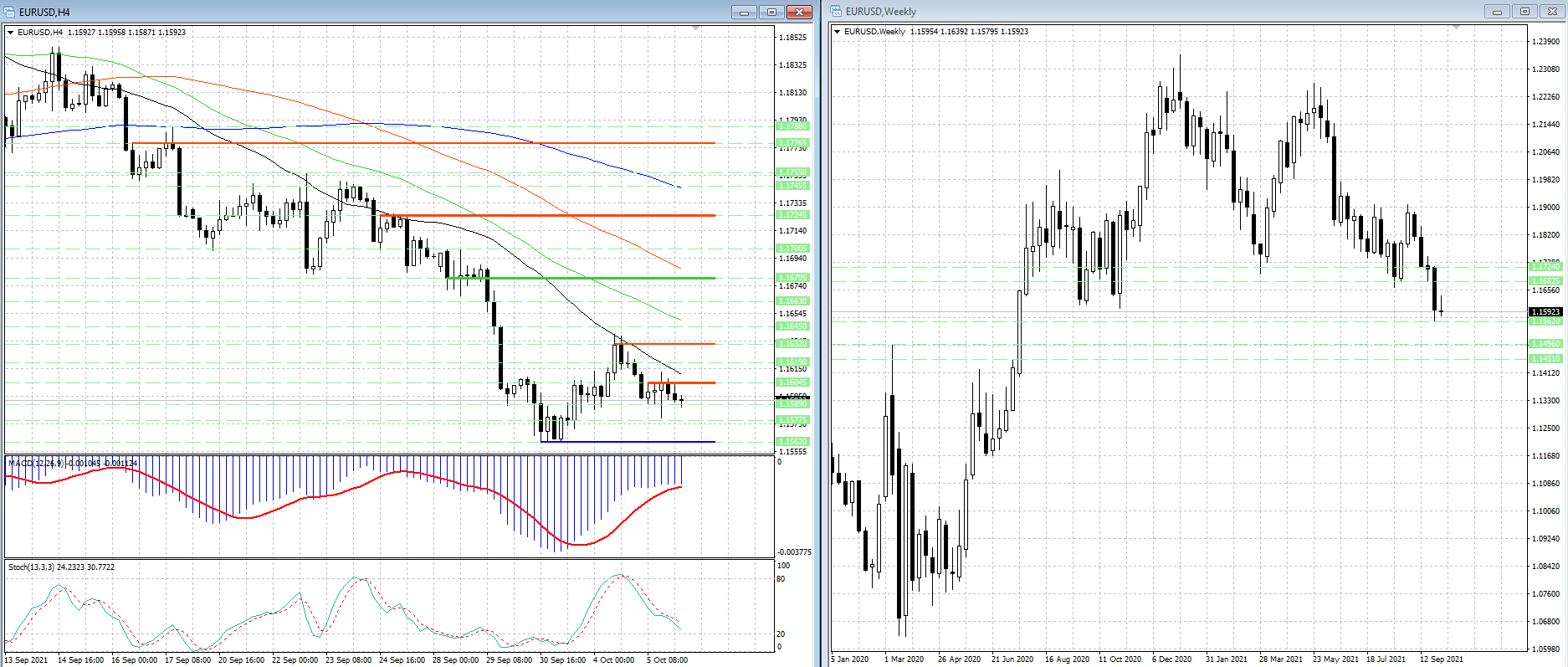This screenshot has height=667, width=1568.
Task: Click the EURUSD,H4 chart window icon
Action: coord(9,12)
